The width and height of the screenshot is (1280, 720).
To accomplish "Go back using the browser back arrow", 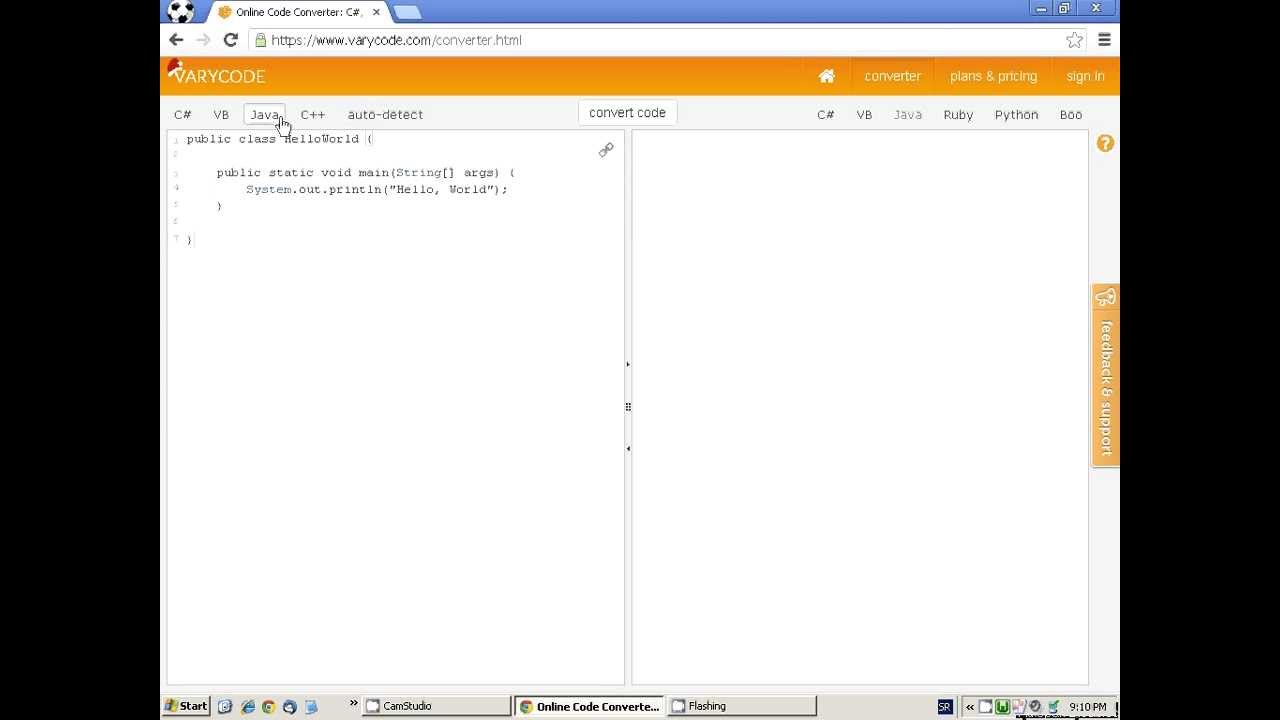I will click(176, 40).
